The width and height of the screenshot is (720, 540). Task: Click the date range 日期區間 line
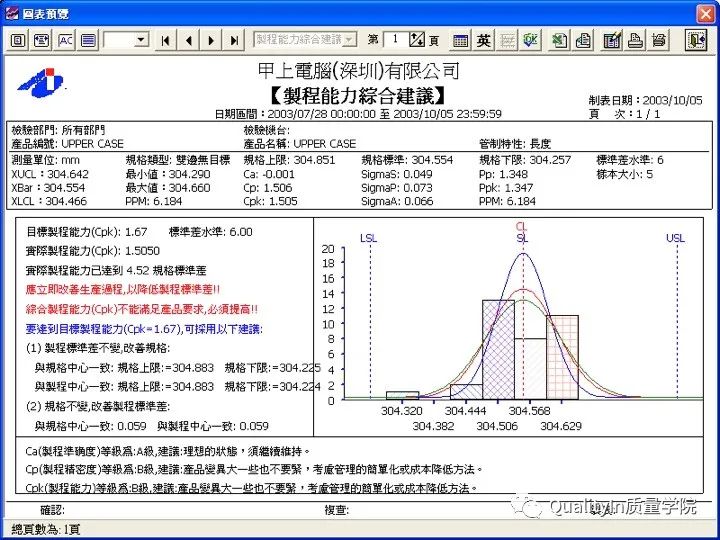click(358, 114)
